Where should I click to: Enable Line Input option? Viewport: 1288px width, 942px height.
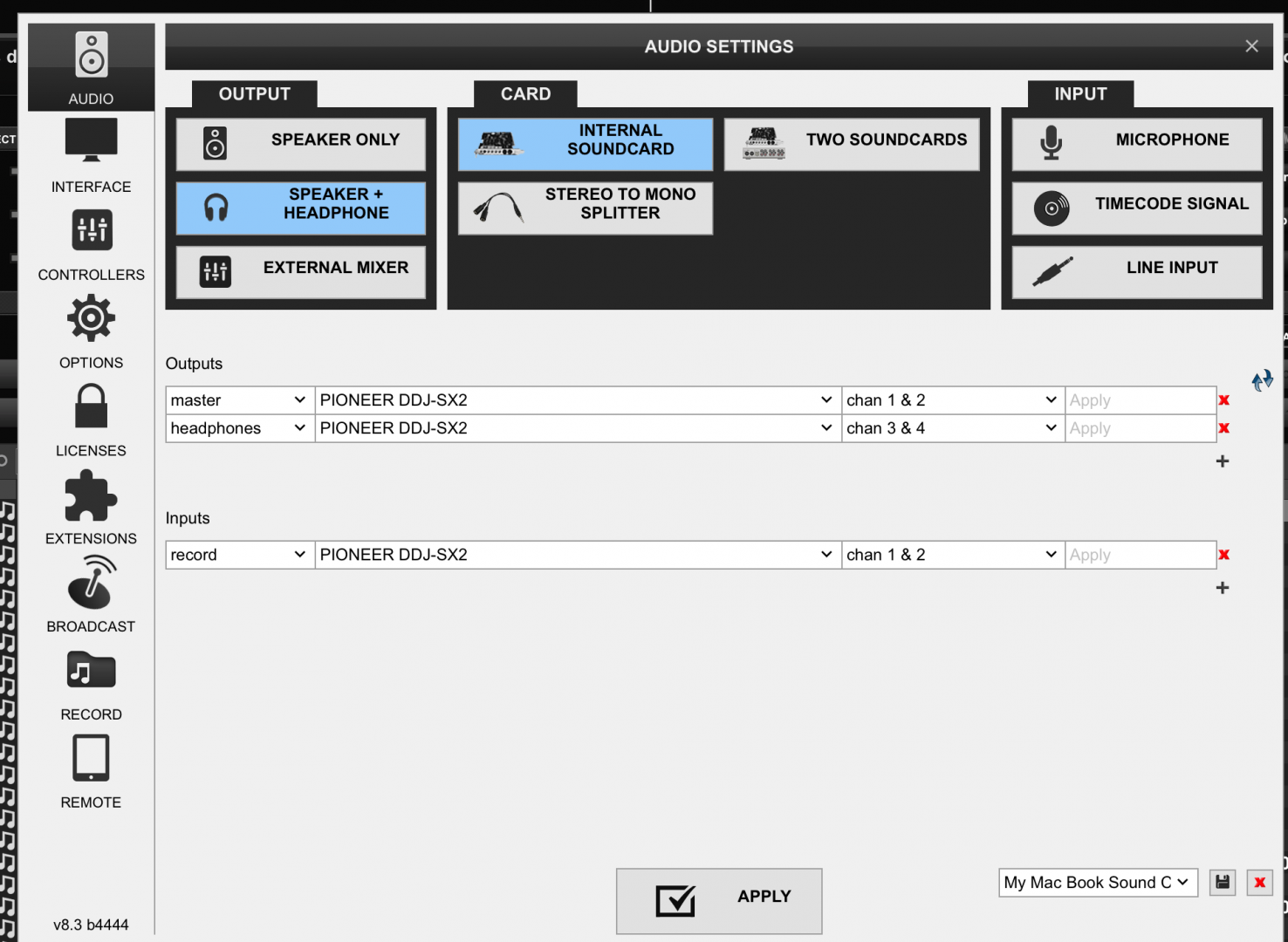pos(1137,272)
